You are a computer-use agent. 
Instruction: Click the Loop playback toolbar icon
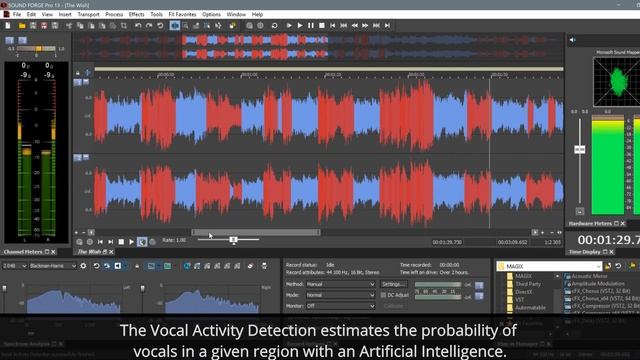(274, 25)
